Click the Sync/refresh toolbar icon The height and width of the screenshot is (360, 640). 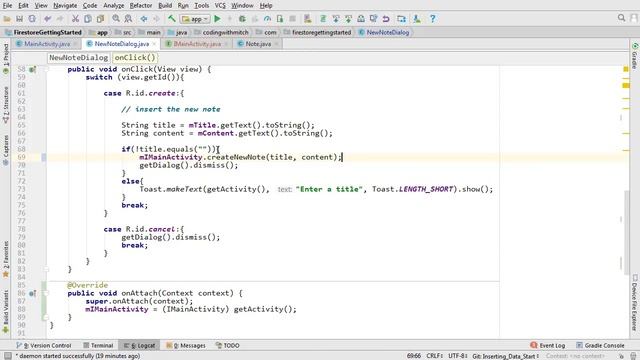[32, 19]
